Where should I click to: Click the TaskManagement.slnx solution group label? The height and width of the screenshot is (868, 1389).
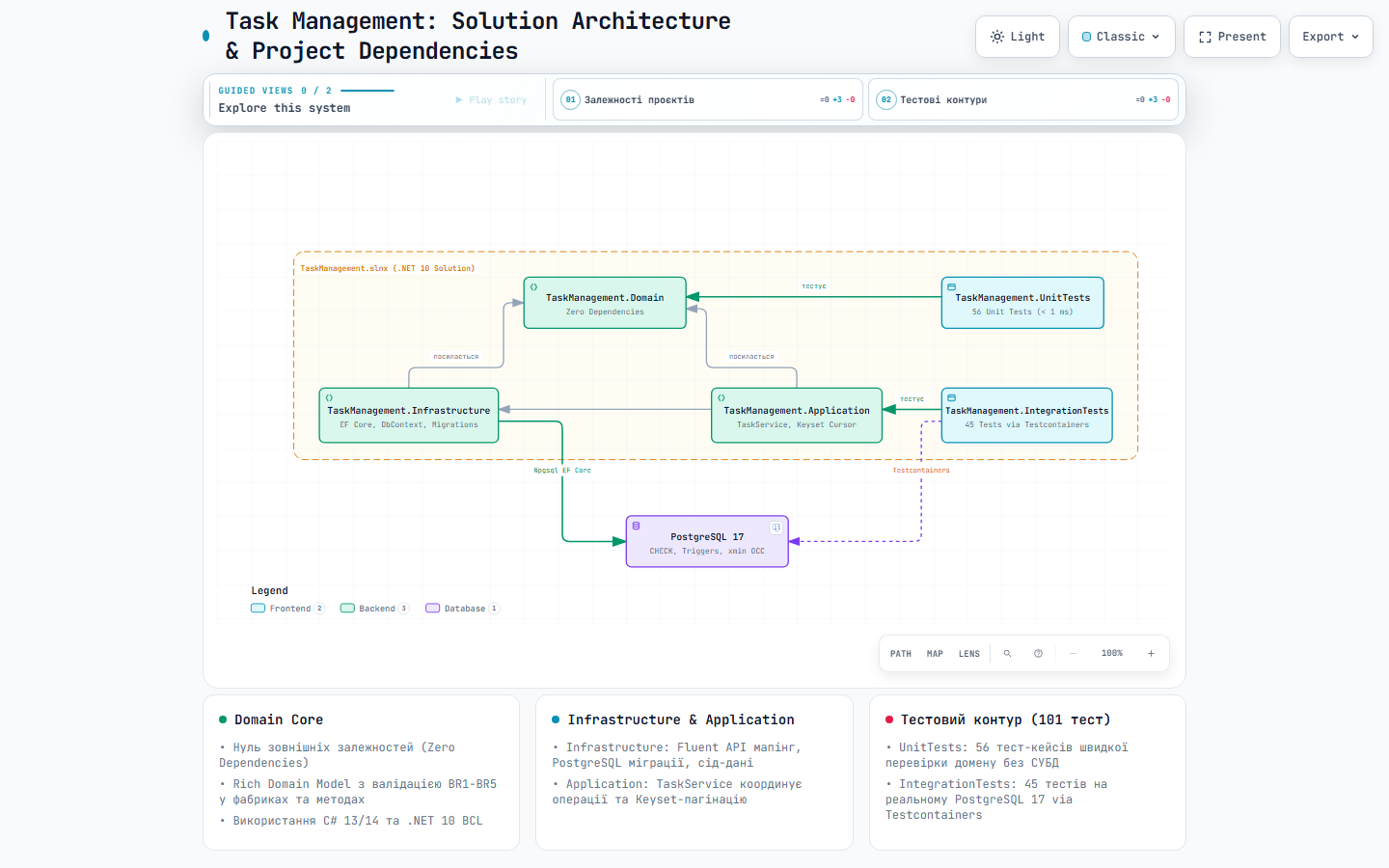pyautogui.click(x=388, y=268)
